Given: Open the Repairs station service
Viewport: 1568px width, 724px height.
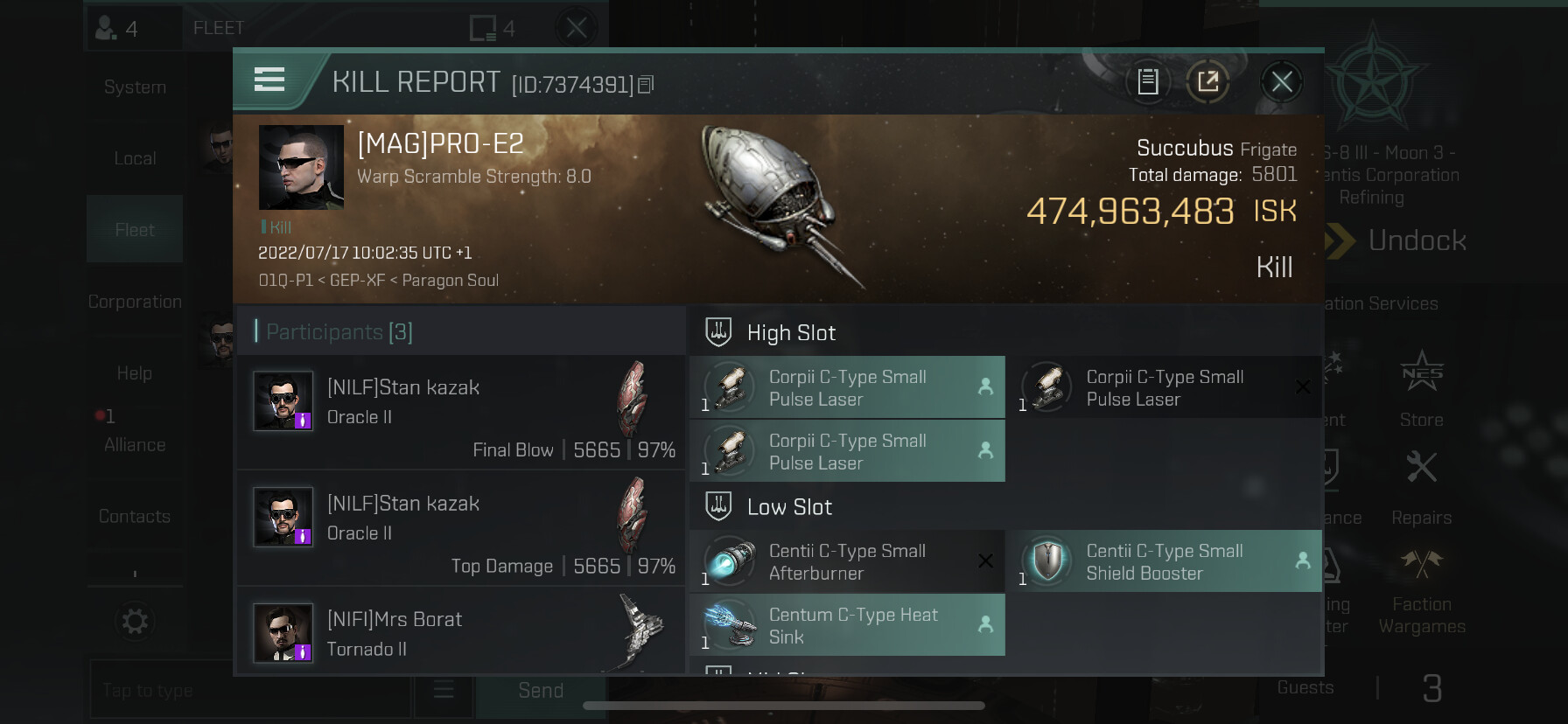Looking at the screenshot, I should tap(1421, 488).
